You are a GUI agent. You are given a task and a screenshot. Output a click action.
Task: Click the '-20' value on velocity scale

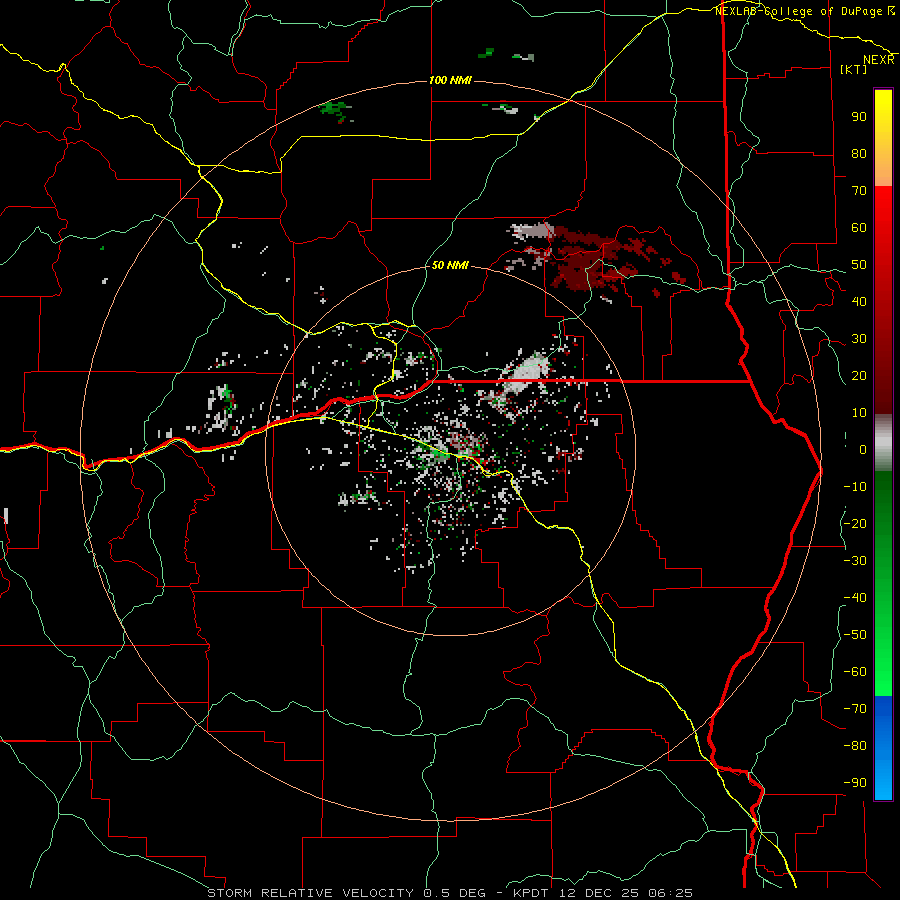[855, 523]
